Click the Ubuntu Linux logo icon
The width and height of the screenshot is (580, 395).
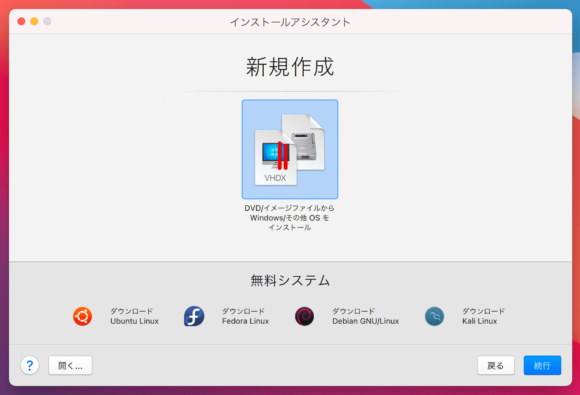coord(82,316)
